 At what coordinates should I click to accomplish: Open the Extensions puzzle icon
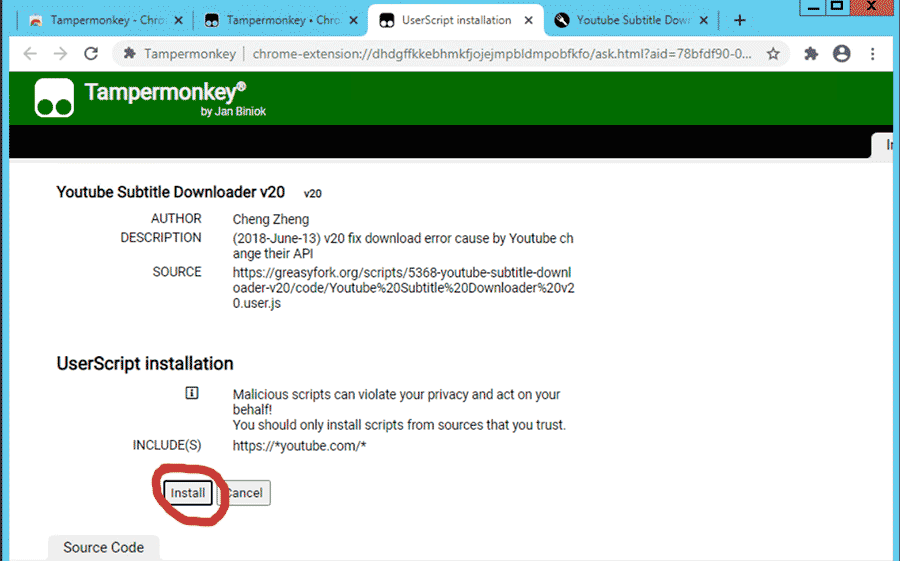[x=810, y=53]
